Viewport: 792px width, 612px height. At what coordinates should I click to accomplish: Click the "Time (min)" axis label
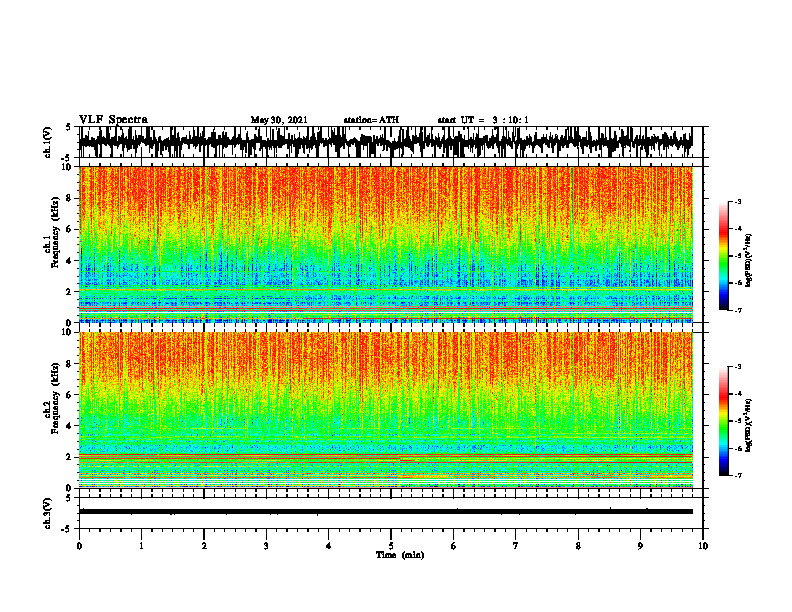400,555
